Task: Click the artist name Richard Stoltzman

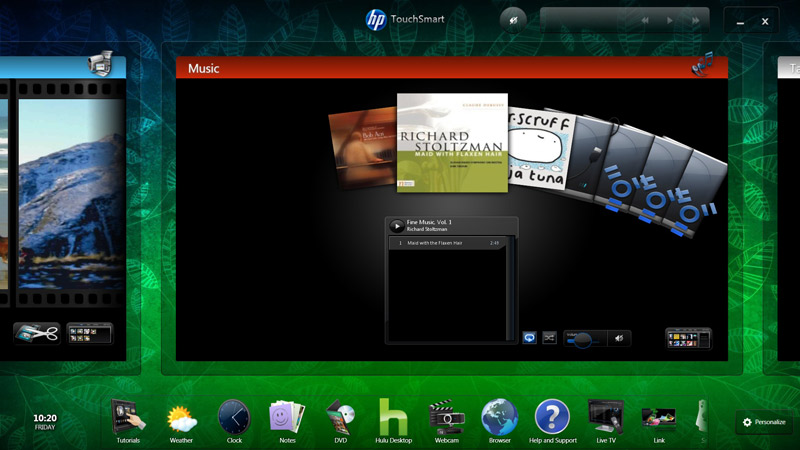Action: 427,229
